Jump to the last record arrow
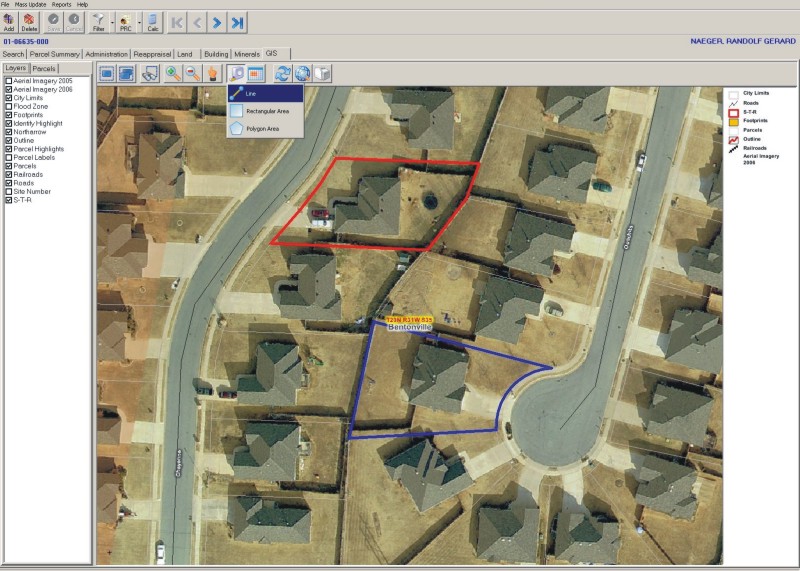The height and width of the screenshot is (571, 800). (x=237, y=22)
